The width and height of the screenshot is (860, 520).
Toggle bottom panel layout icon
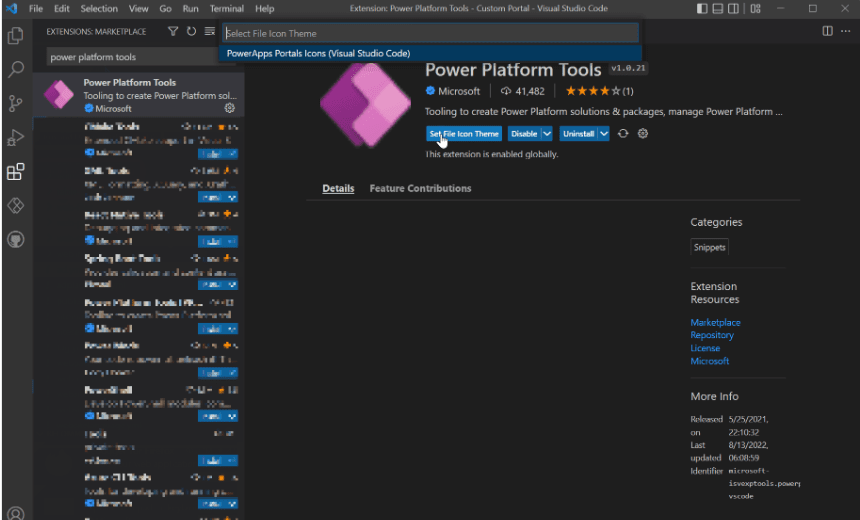(717, 8)
